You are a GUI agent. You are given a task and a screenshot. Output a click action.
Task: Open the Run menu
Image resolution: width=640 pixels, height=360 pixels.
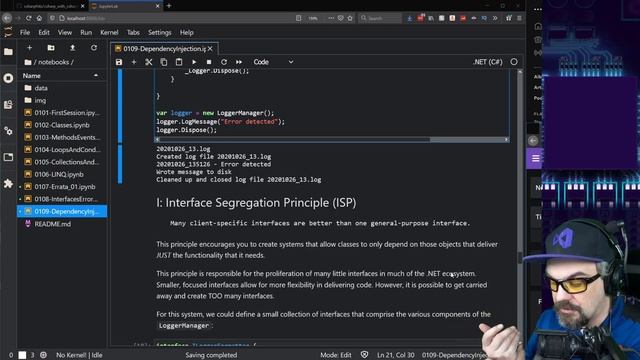(86, 33)
